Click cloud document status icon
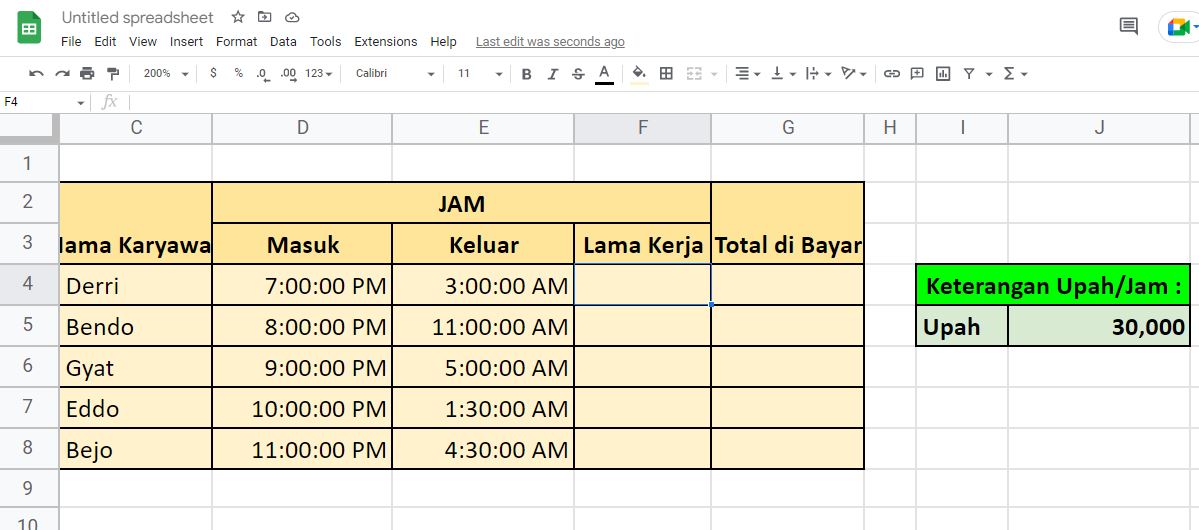This screenshot has width=1199, height=530. pyautogui.click(x=291, y=17)
